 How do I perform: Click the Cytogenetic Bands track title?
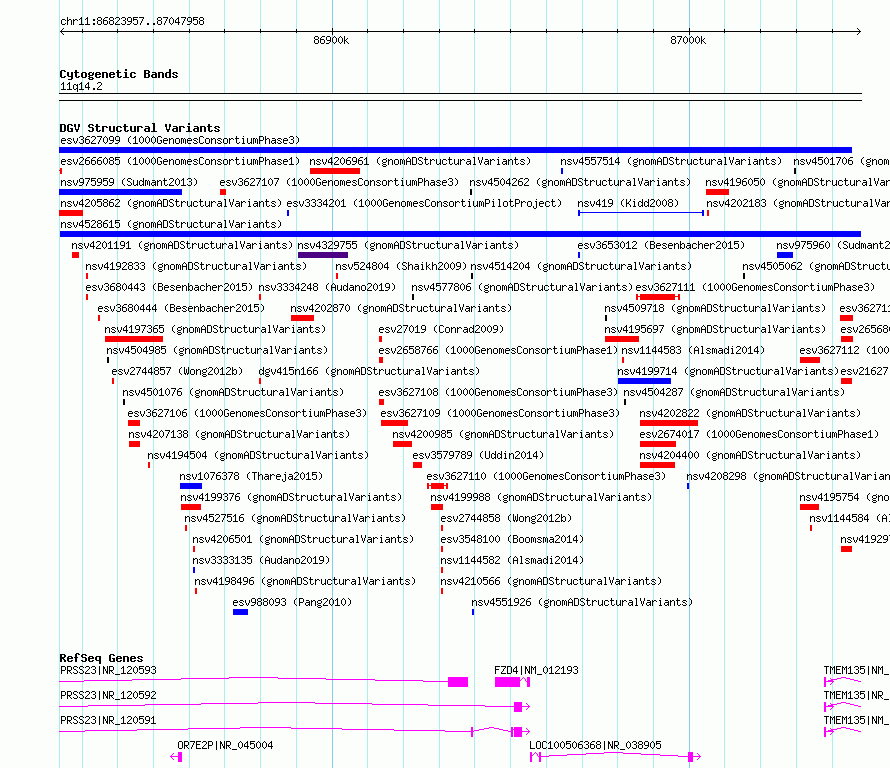click(x=119, y=74)
